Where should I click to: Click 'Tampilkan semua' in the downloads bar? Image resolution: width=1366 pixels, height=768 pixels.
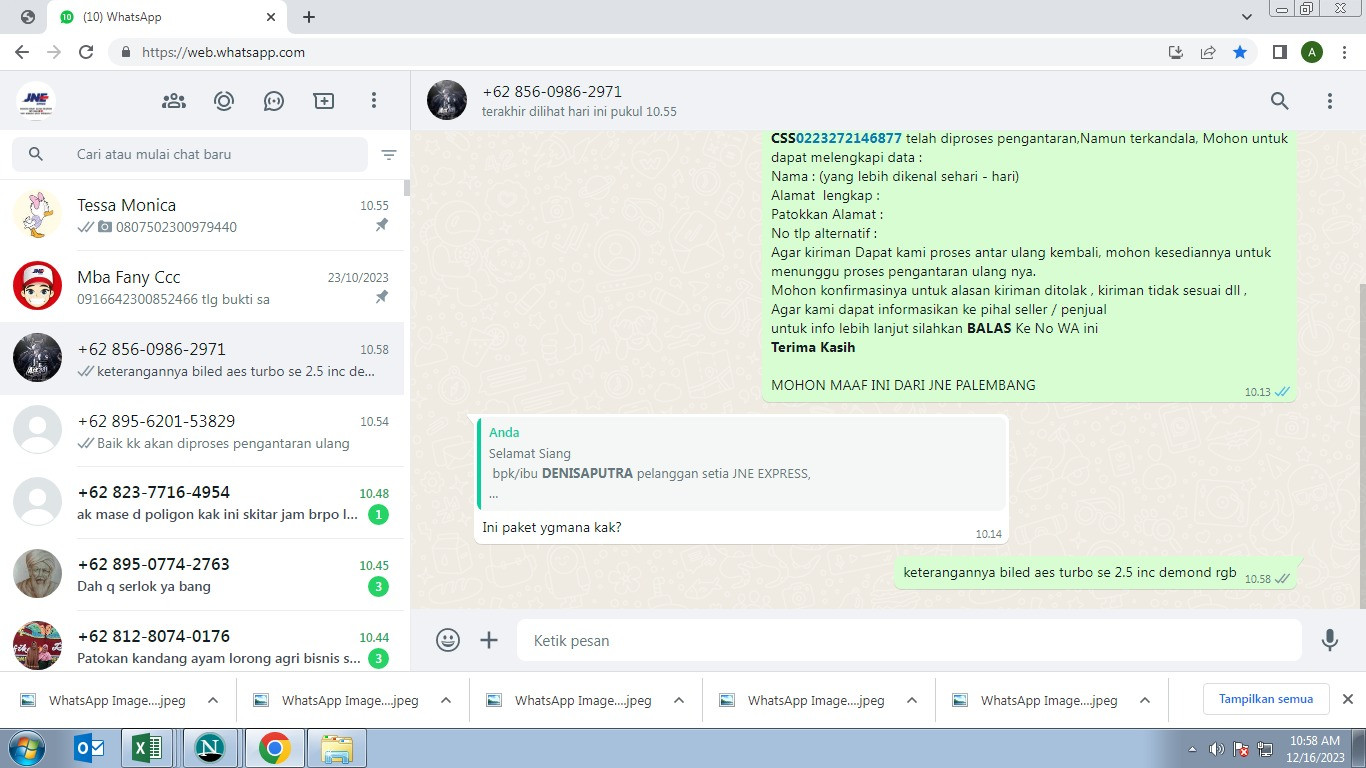click(x=1265, y=699)
